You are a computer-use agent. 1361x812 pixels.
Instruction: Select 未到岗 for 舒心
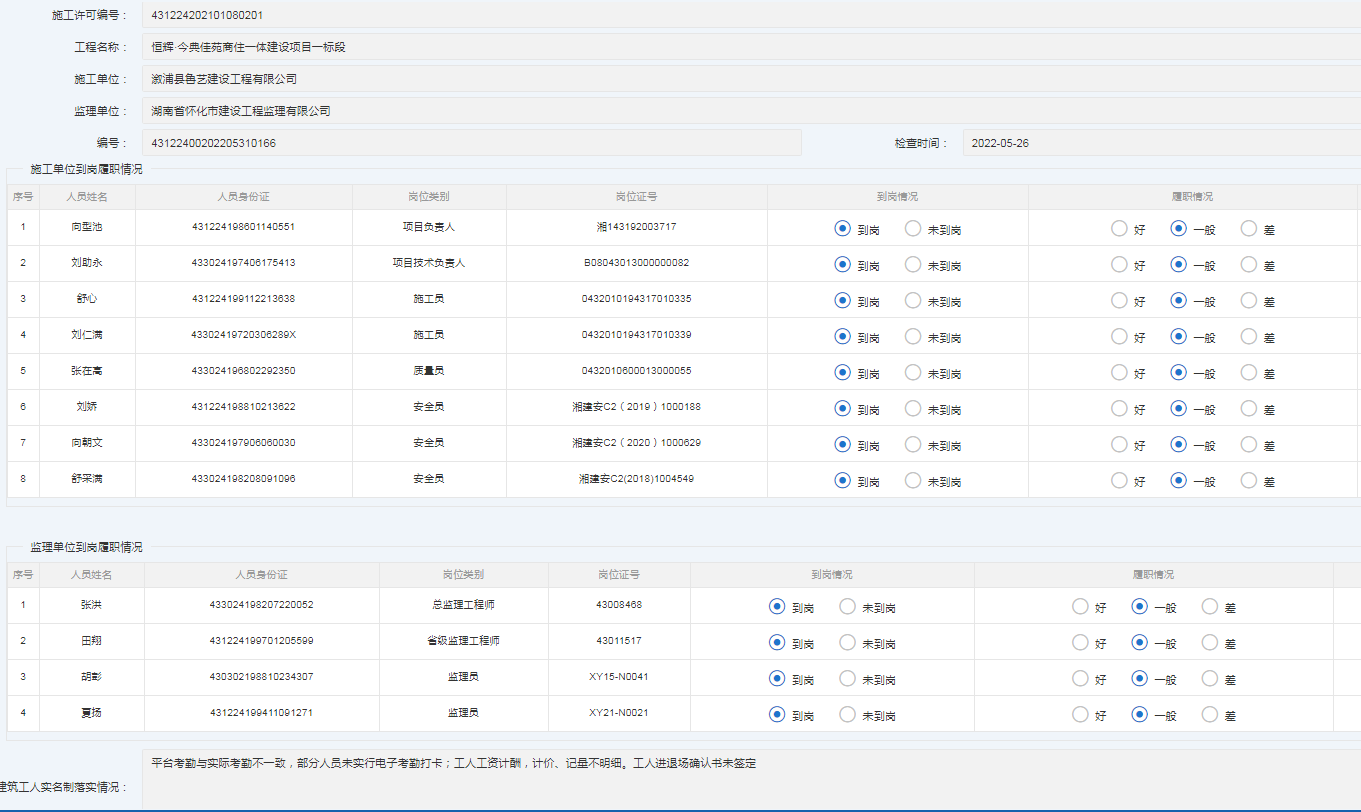coord(913,300)
